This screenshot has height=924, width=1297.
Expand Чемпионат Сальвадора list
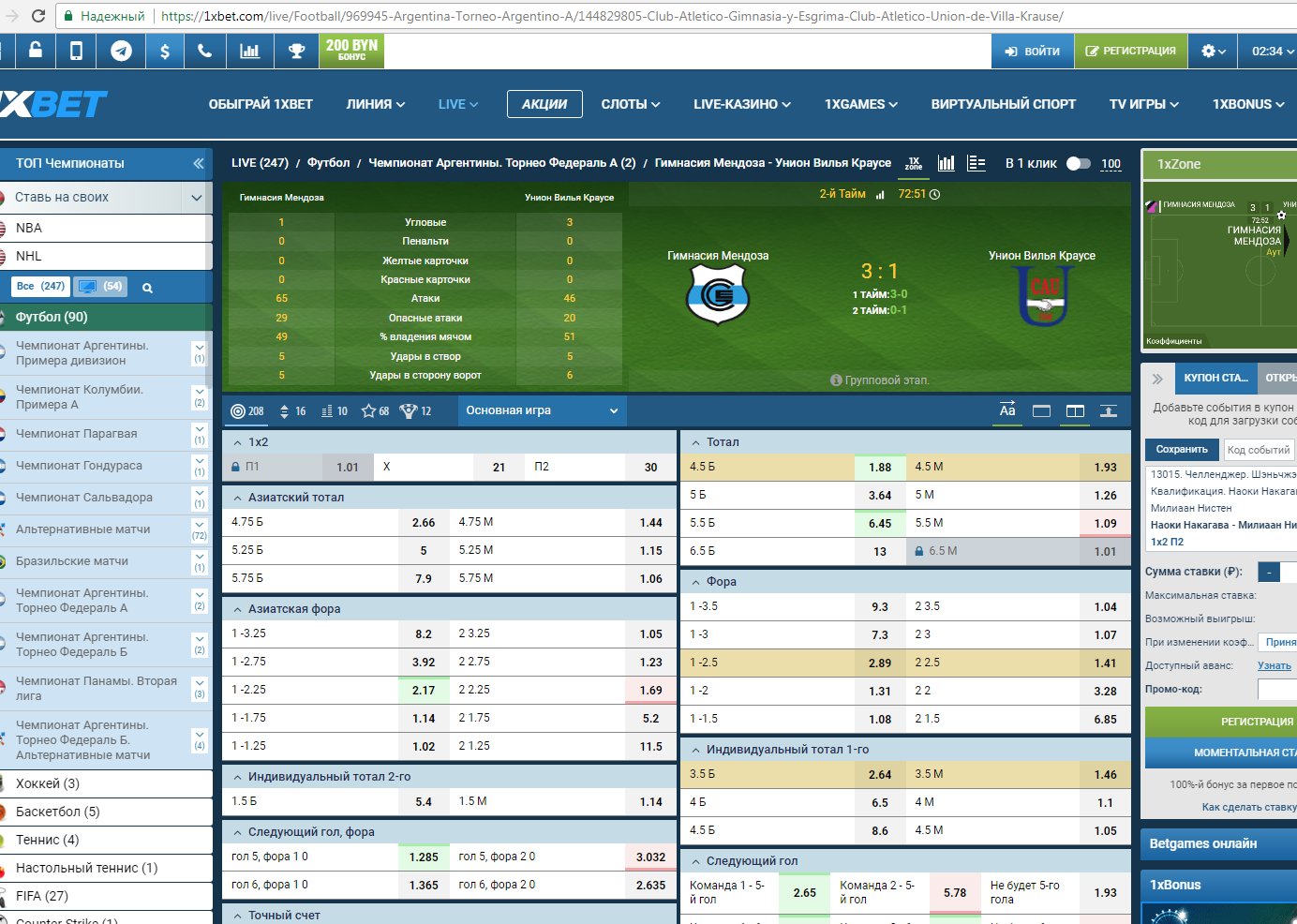point(200,498)
